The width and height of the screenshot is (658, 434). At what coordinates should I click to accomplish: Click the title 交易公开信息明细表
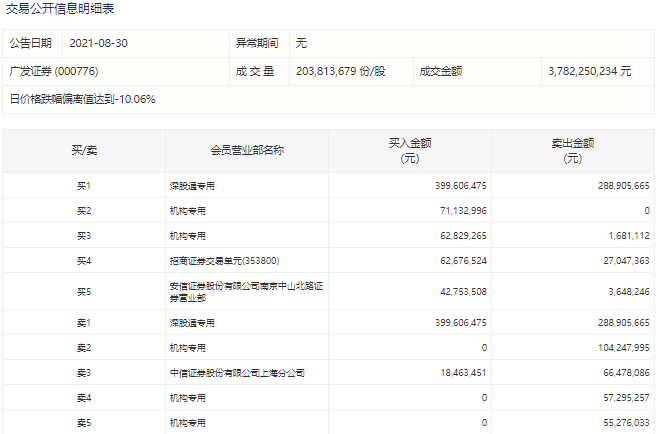60,8
